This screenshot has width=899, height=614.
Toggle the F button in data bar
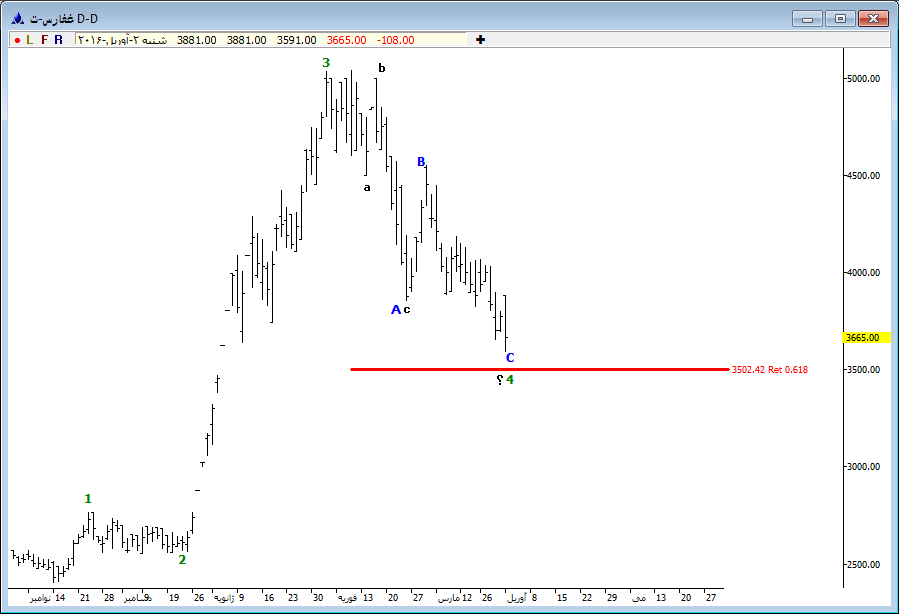click(44, 40)
